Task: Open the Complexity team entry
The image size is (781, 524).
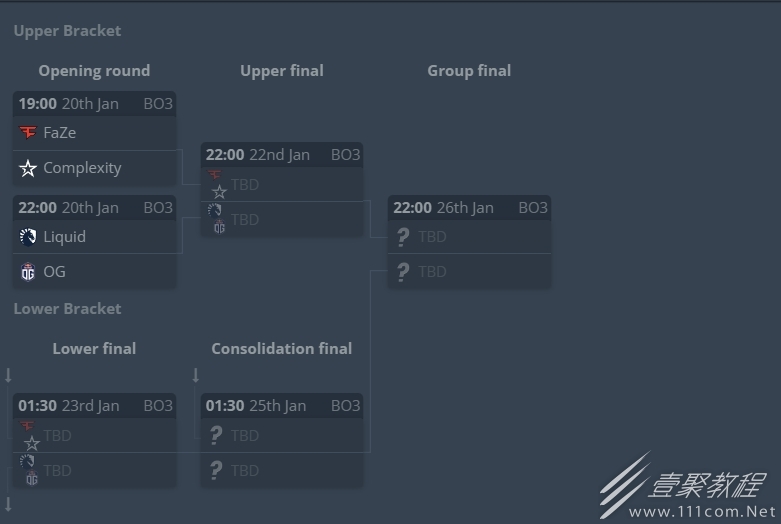Action: click(95, 168)
